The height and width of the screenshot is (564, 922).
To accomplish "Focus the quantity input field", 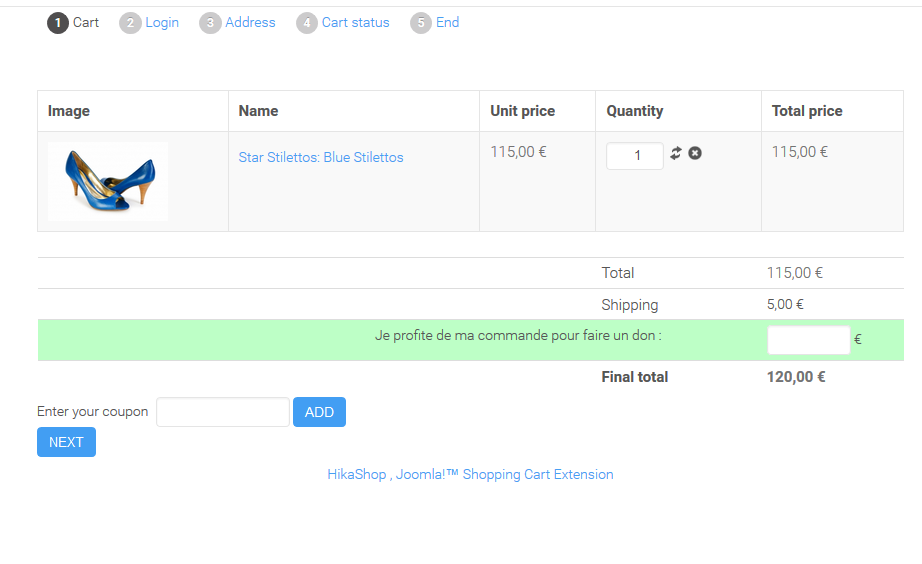I will (635, 156).
